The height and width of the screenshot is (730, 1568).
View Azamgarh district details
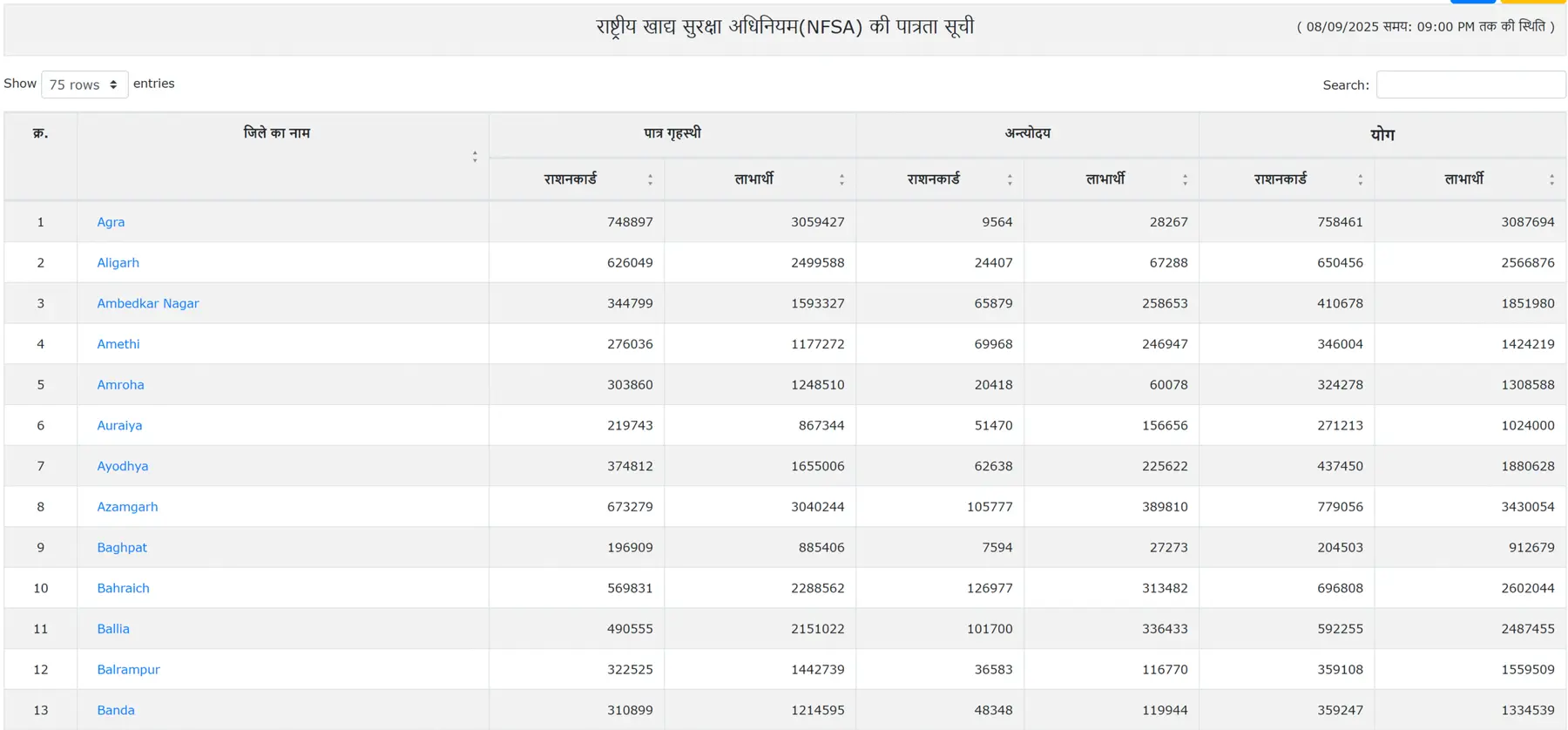click(x=127, y=507)
